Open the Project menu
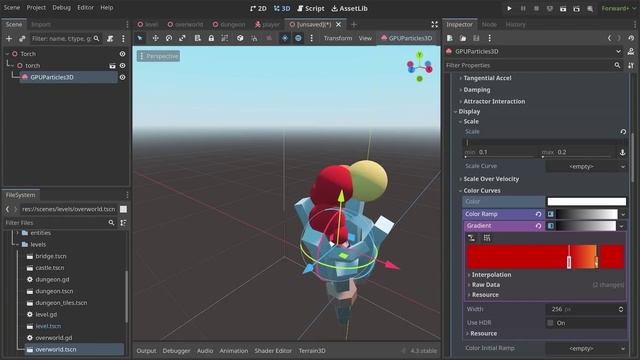The image size is (640, 360). click(x=36, y=7)
